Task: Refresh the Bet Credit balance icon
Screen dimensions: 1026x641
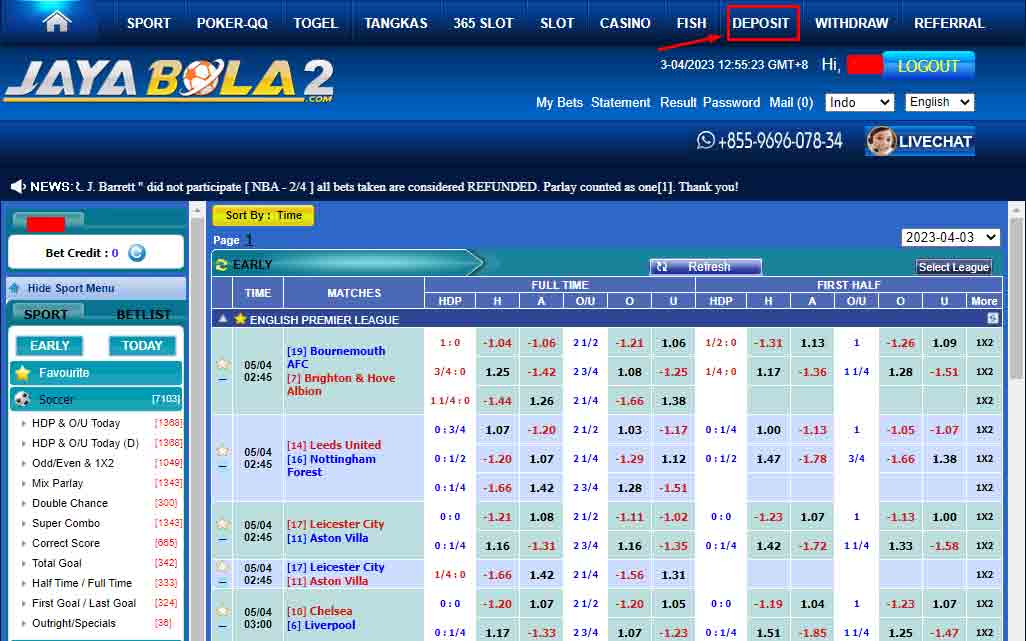Action: pyautogui.click(x=137, y=253)
